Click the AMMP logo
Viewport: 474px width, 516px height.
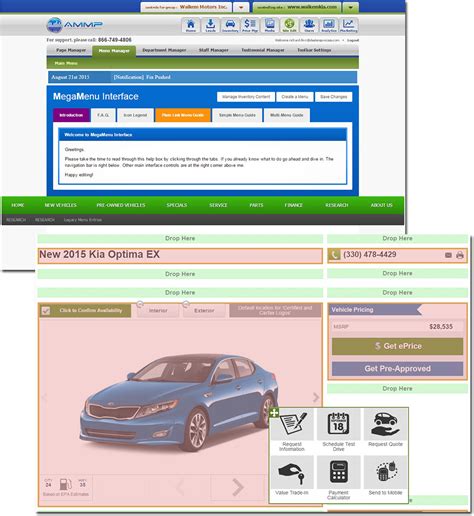75,25
